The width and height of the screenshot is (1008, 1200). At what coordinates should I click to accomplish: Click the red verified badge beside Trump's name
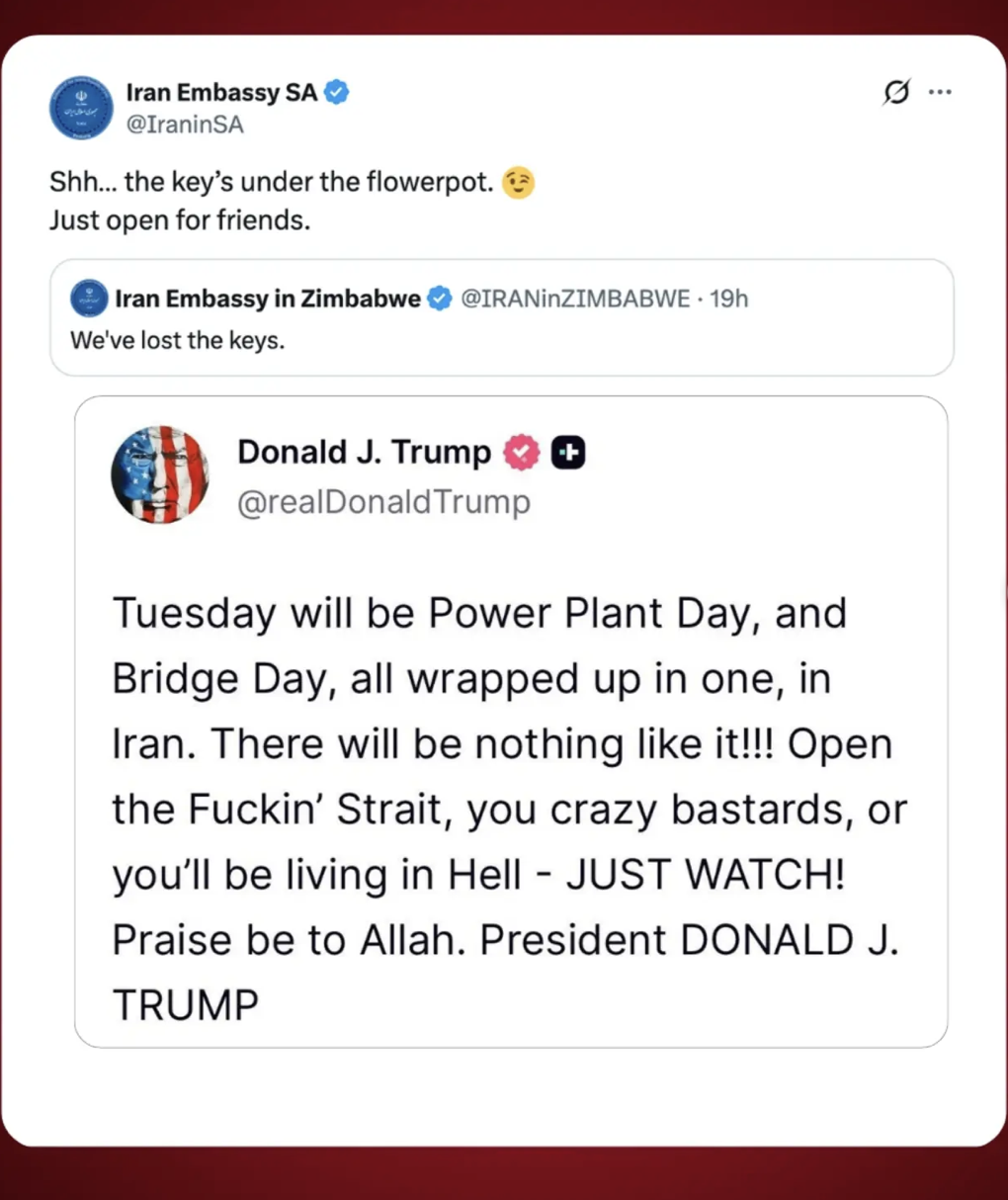click(x=521, y=453)
